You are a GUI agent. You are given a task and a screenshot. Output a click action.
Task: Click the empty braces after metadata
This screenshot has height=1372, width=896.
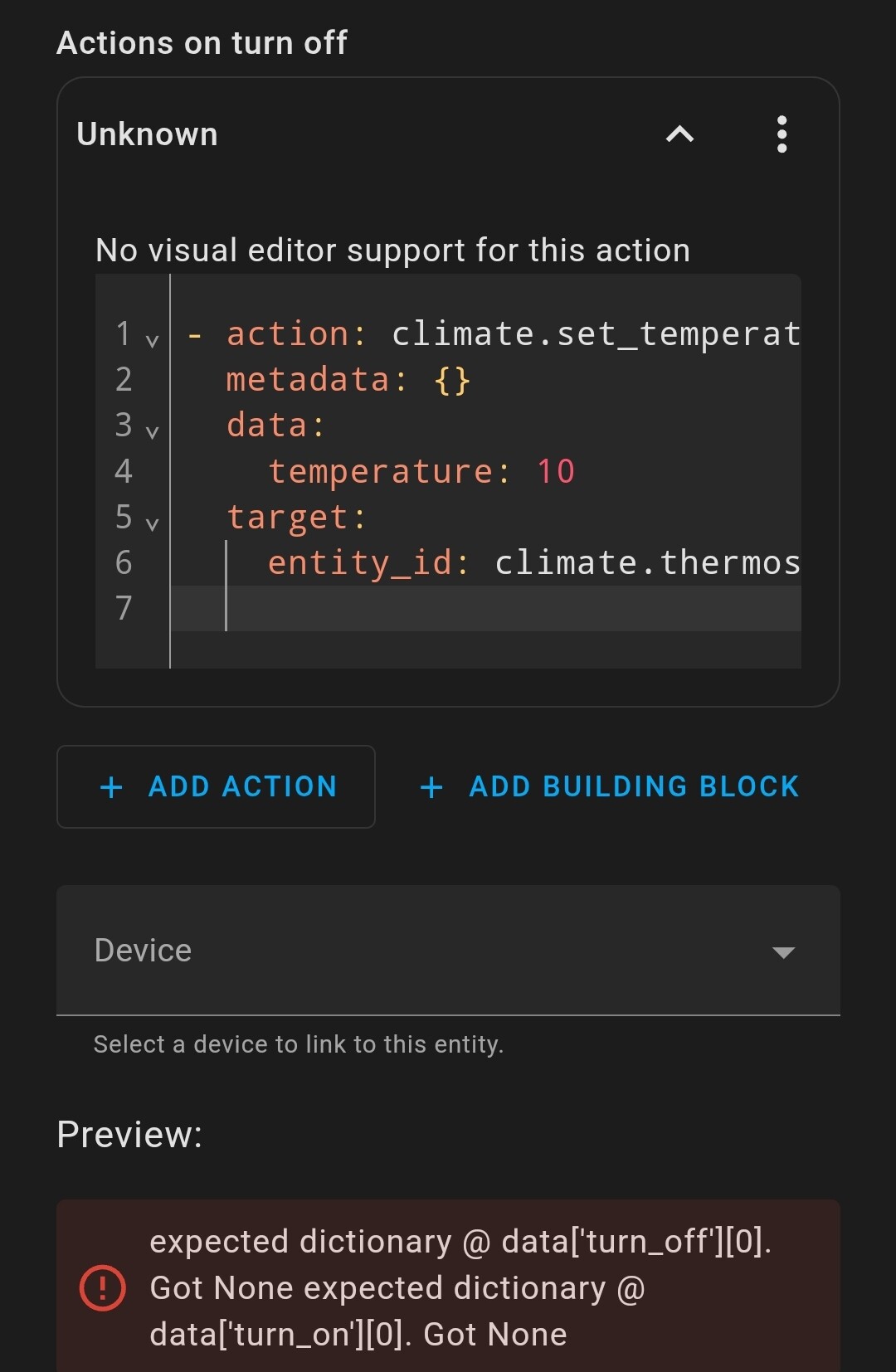point(452,380)
